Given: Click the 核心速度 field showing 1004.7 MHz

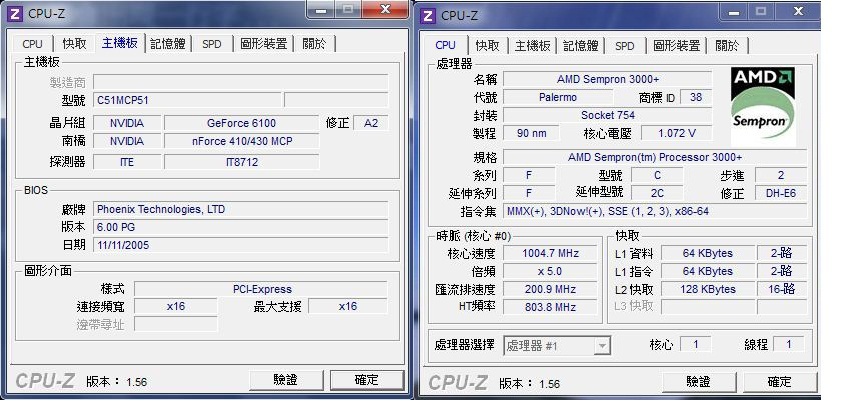Looking at the screenshot, I should [x=551, y=253].
